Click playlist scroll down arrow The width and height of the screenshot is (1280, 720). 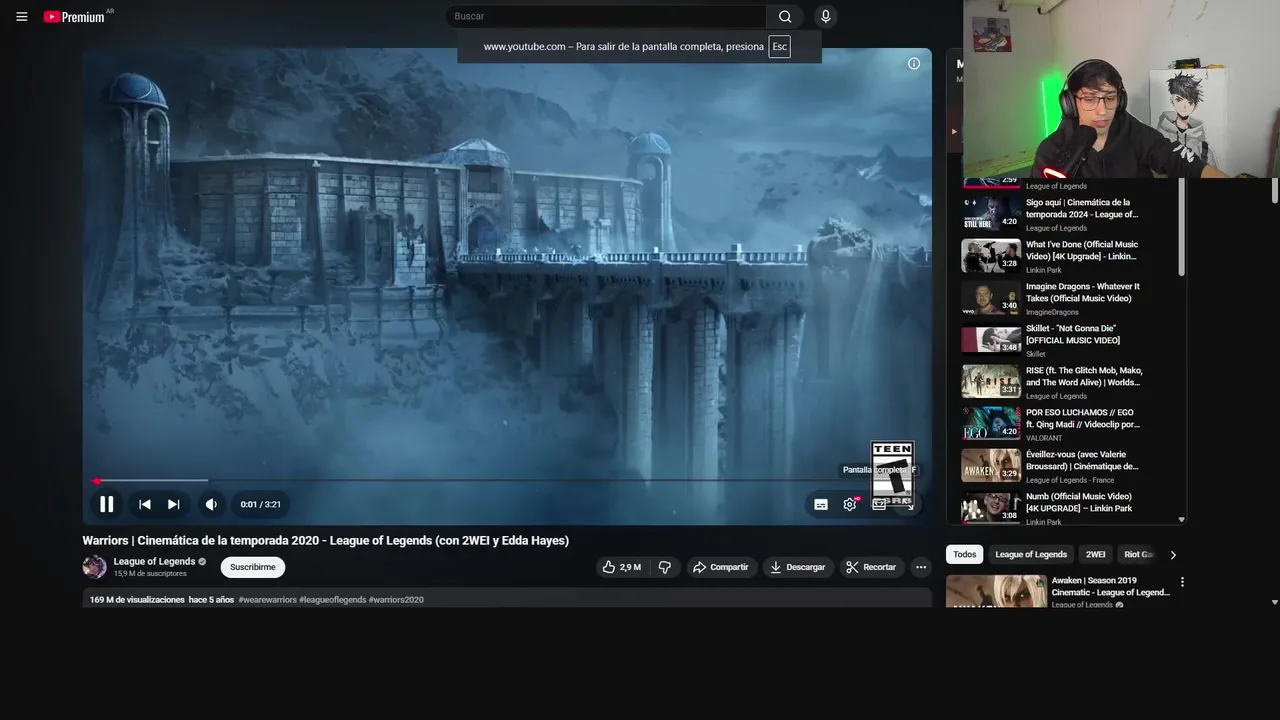[1182, 519]
